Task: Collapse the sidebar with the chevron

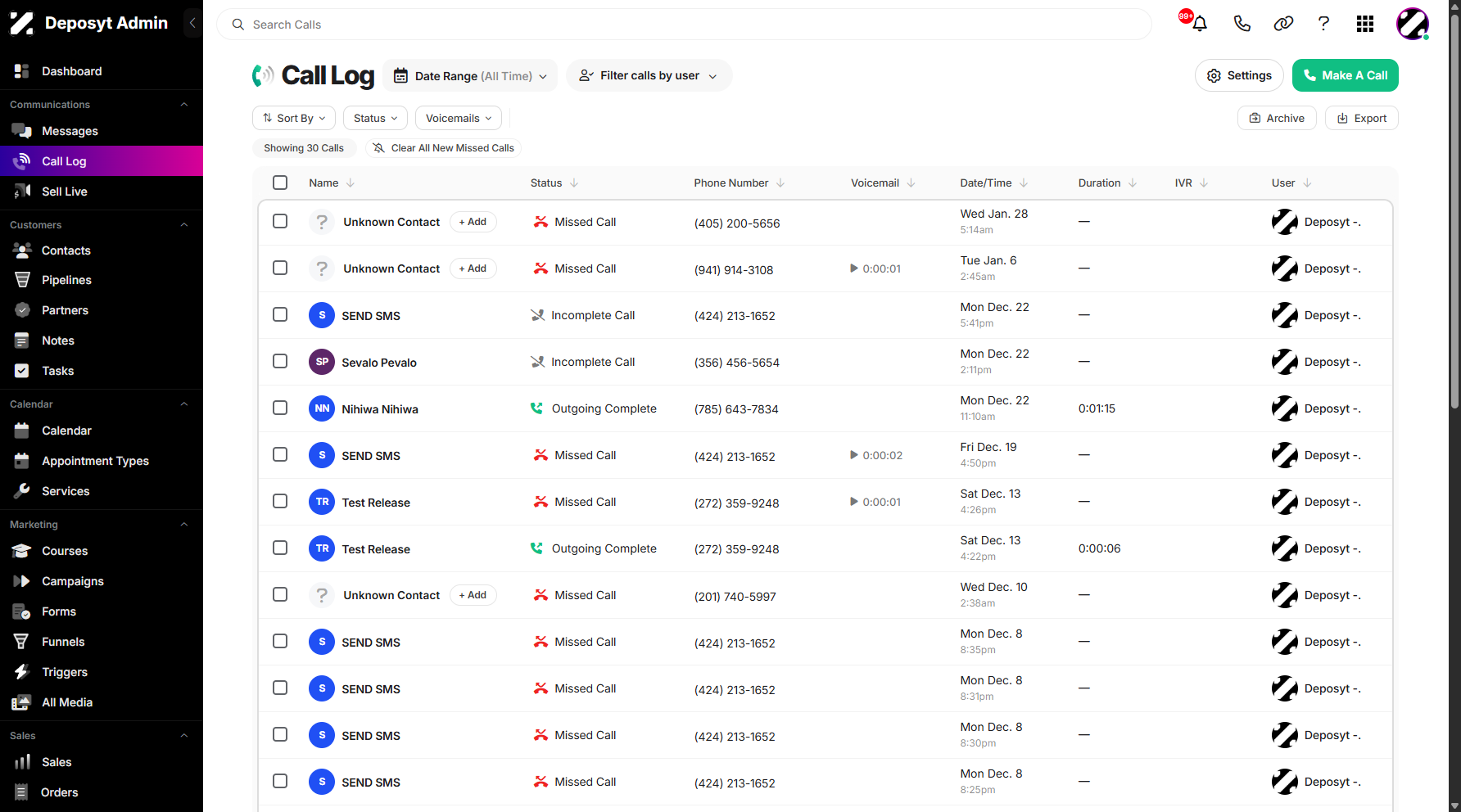Action: pos(192,23)
